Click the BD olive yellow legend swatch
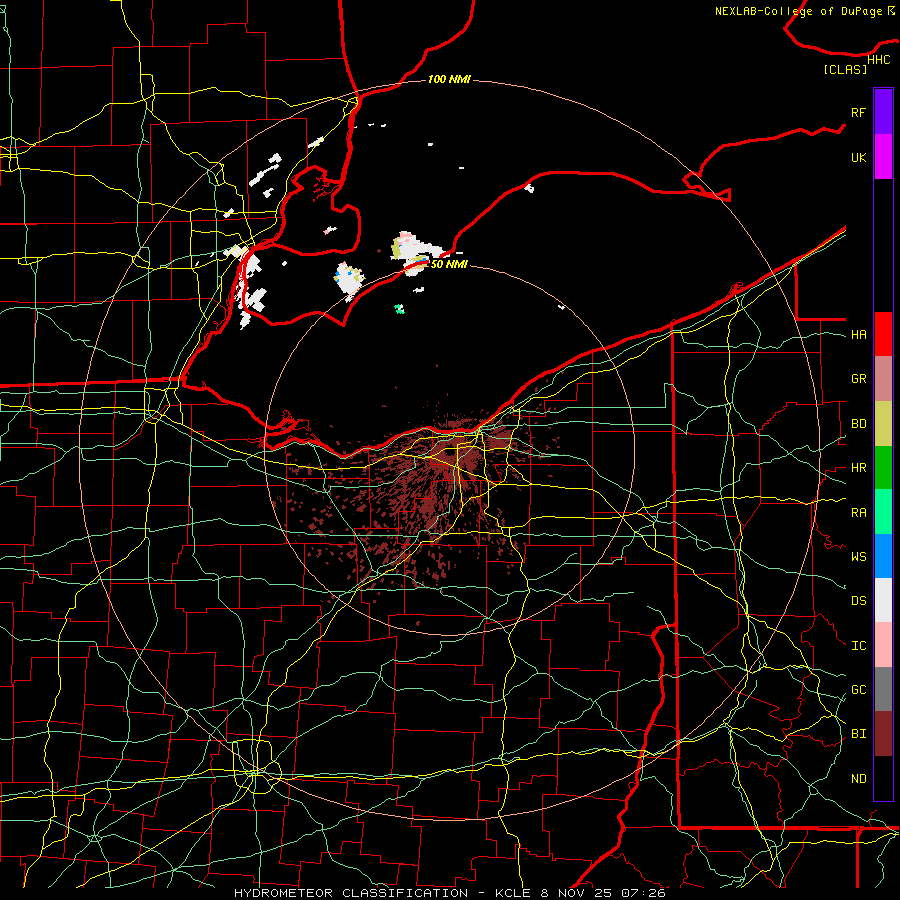The image size is (900, 900). (883, 424)
